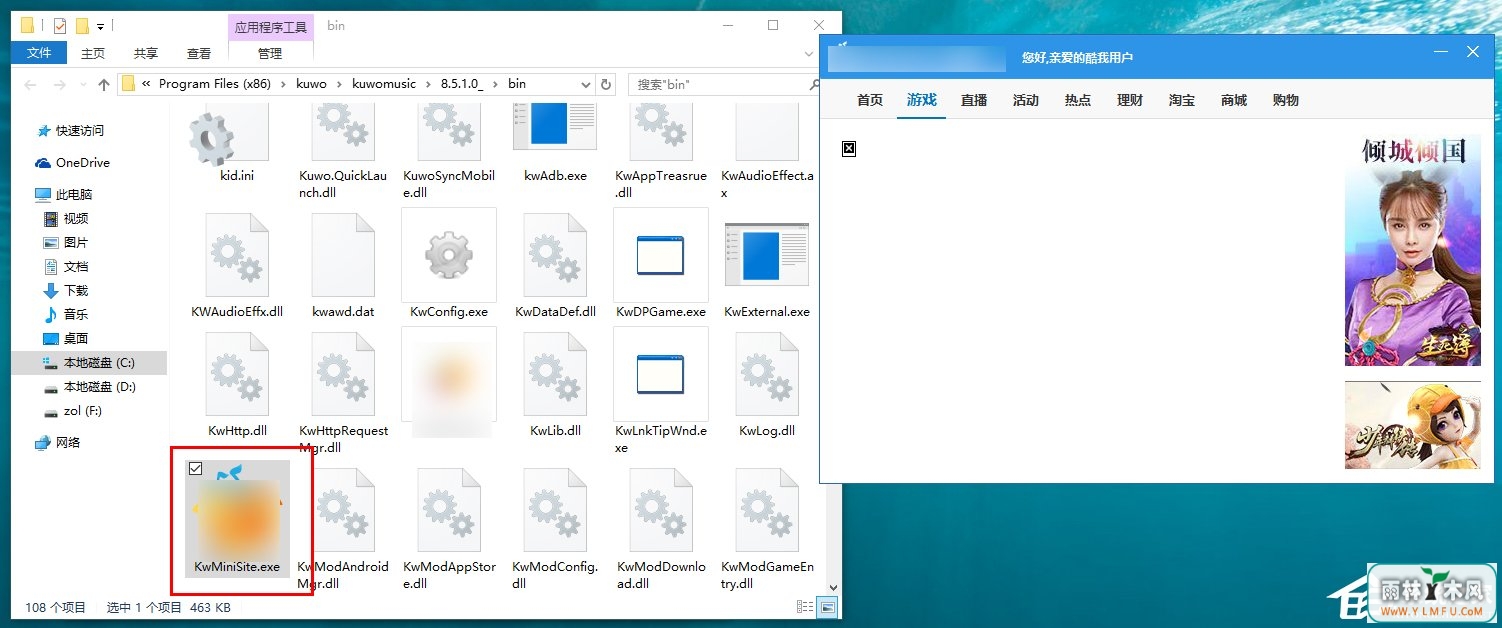Switch to 淘宝 tab in Kuwo window
Screen dimensions: 1502x628
tap(1182, 100)
